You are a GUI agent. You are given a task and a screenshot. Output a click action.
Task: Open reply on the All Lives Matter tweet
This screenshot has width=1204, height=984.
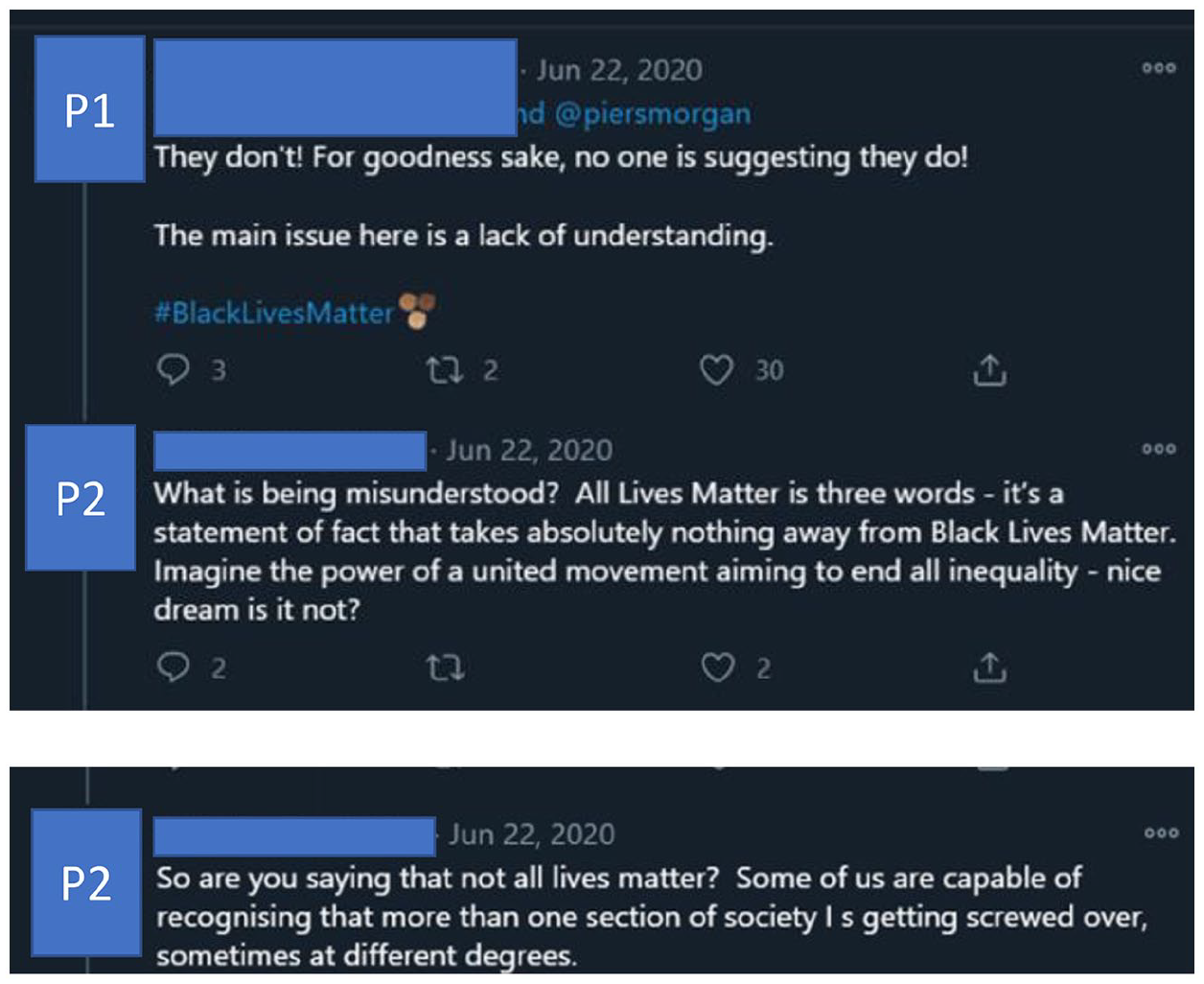coord(174,667)
